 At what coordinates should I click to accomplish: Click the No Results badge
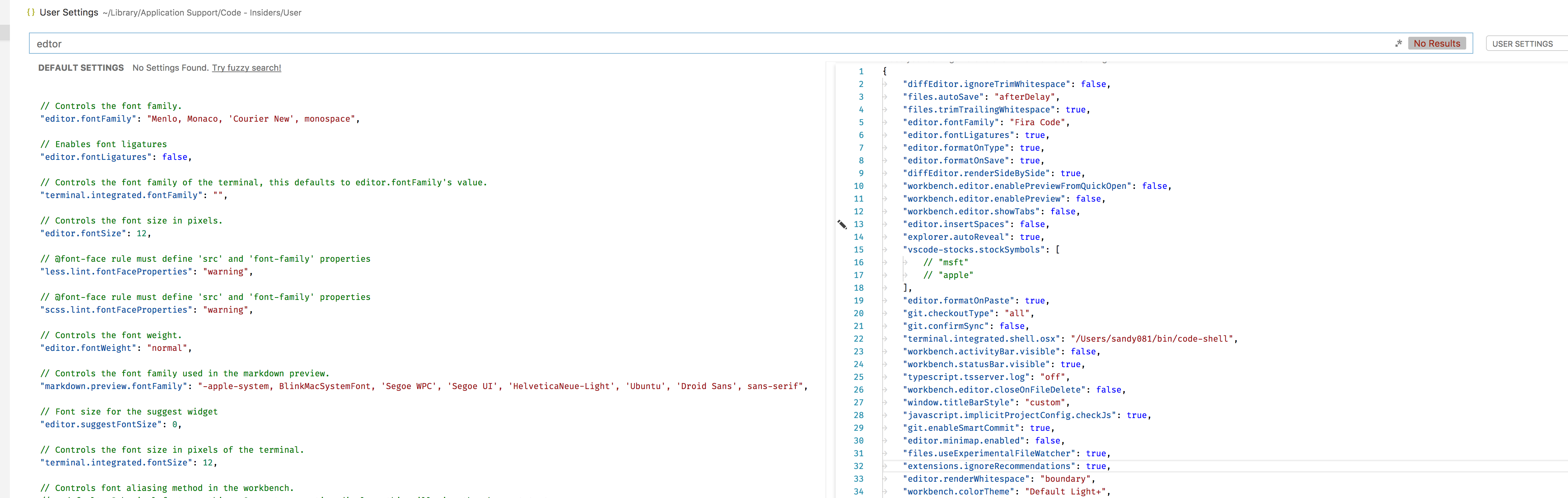pos(1437,43)
